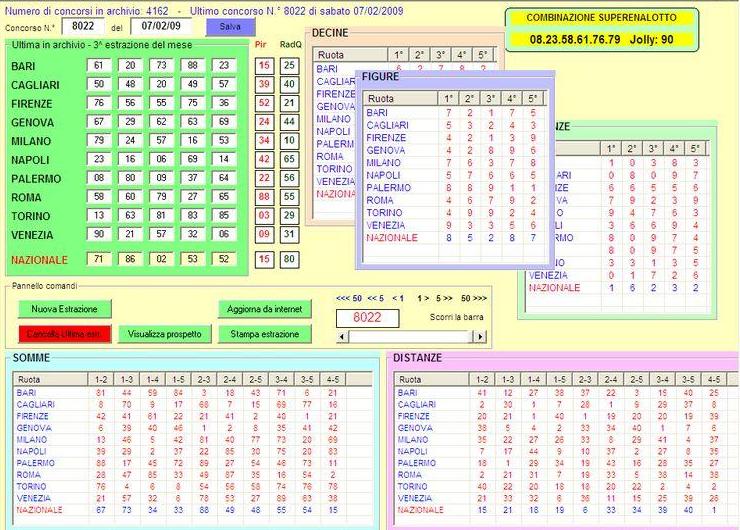Screen dimensions: 740x530
Task: Select TORINO fifth number box 85
Action: coord(224,215)
